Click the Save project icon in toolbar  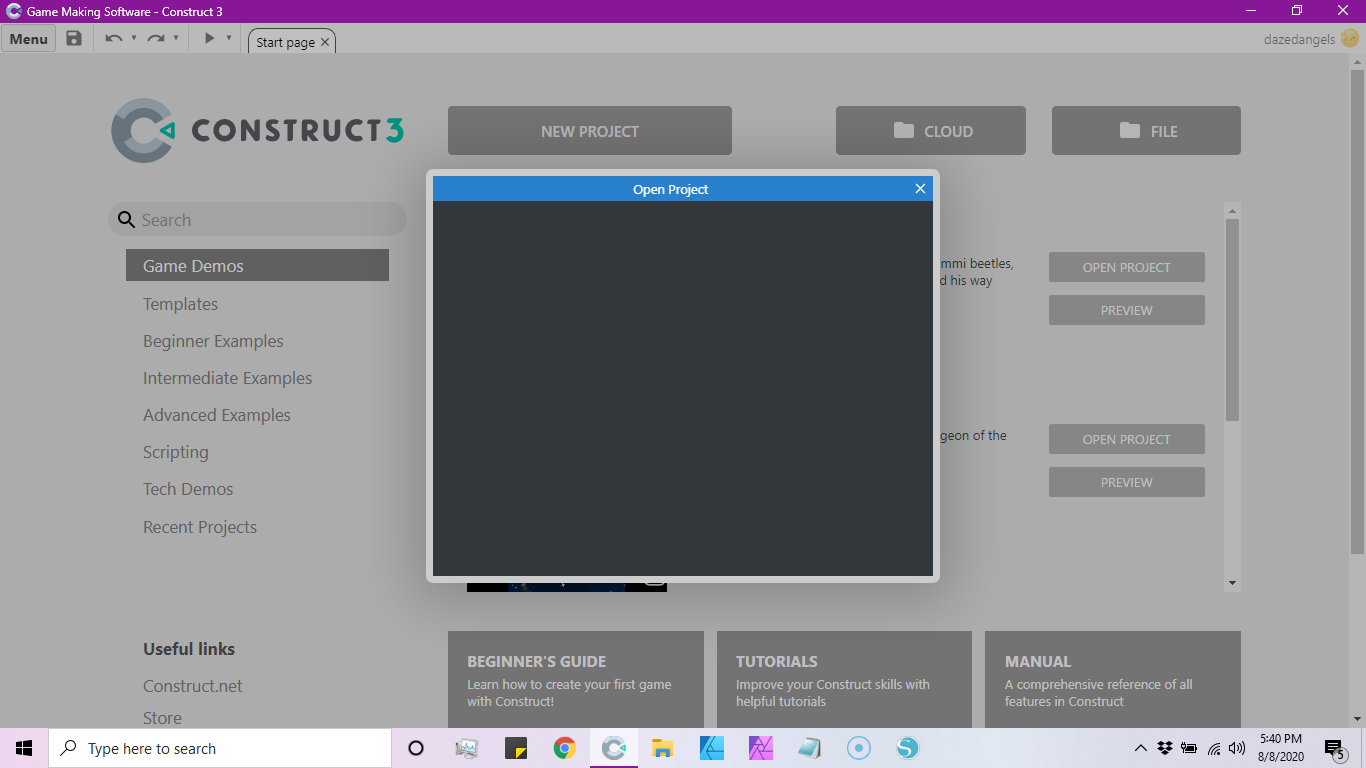pos(74,39)
